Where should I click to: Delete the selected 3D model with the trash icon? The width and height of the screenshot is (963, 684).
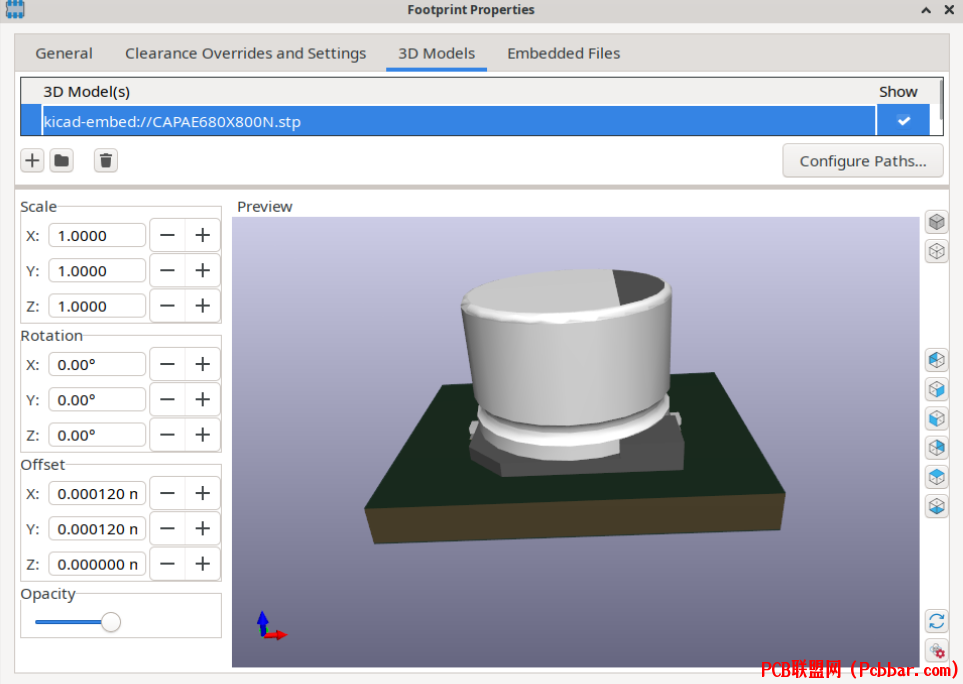point(106,161)
